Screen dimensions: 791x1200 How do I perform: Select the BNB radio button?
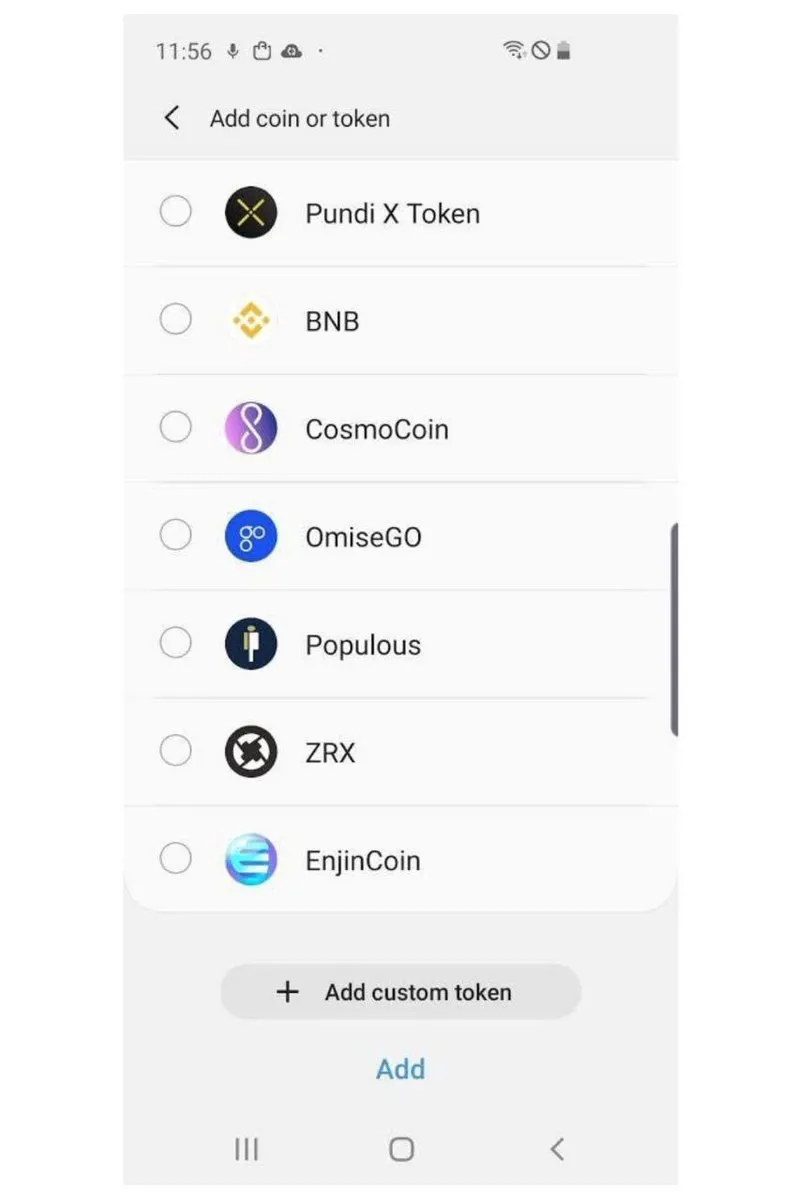[176, 319]
